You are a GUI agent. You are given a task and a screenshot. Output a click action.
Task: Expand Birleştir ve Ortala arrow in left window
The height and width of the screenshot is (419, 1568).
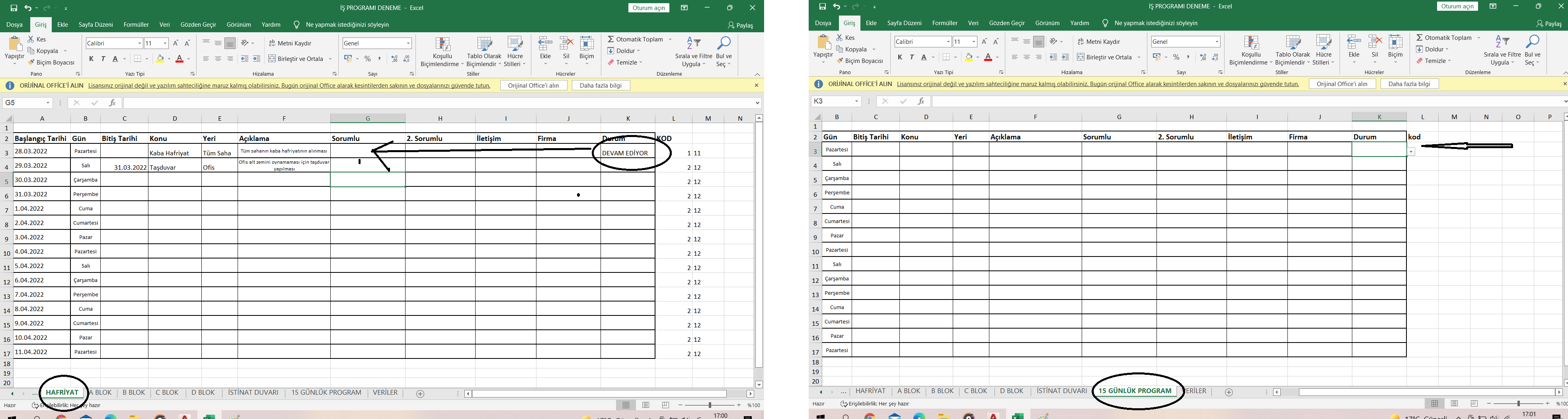pos(331,59)
